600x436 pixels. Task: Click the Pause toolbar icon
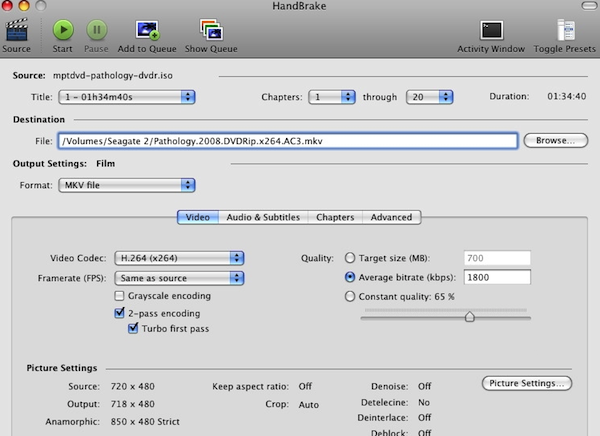[96, 30]
